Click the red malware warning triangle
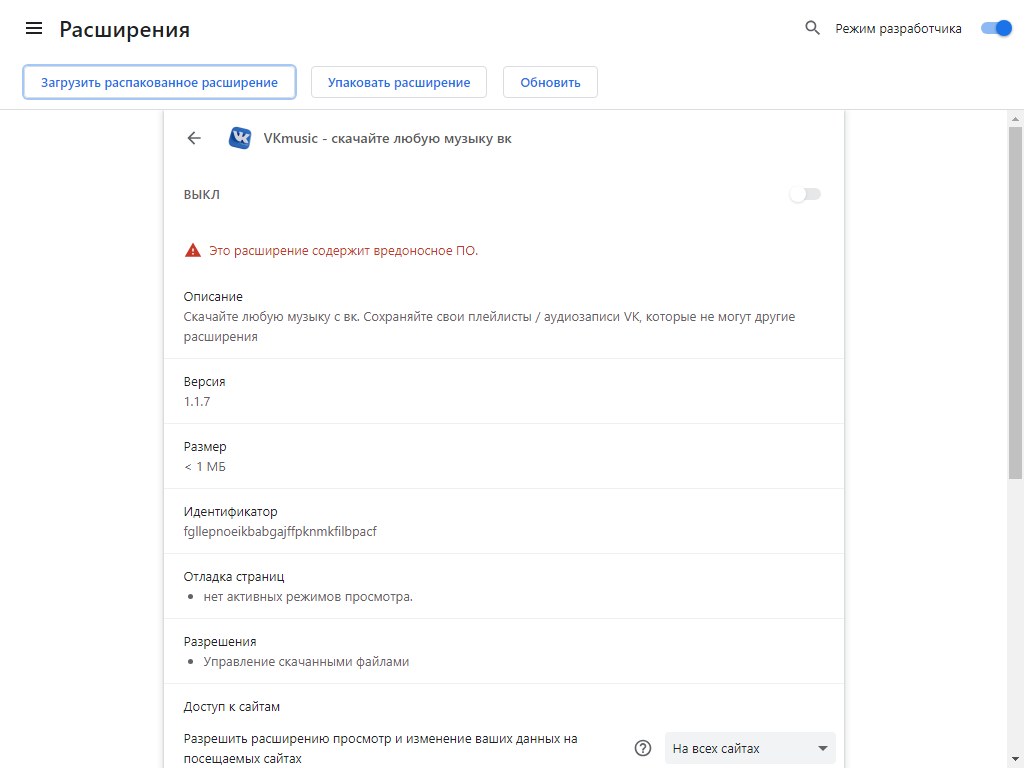 pyautogui.click(x=193, y=250)
